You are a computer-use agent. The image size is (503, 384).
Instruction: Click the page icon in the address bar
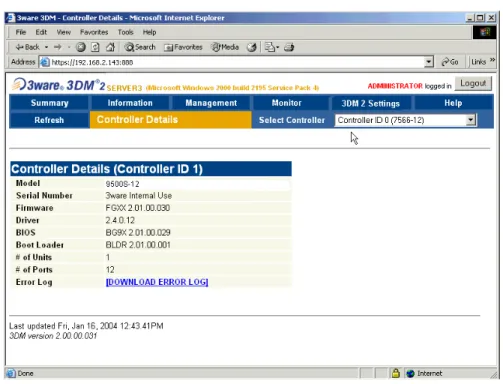point(45,62)
